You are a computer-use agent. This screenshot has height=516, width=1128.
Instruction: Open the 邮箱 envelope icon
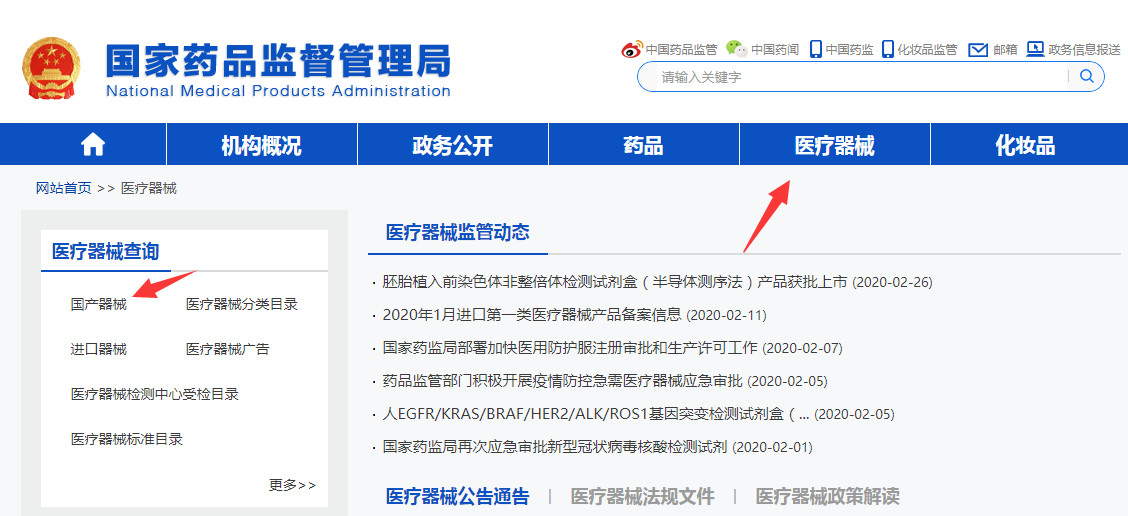click(978, 49)
